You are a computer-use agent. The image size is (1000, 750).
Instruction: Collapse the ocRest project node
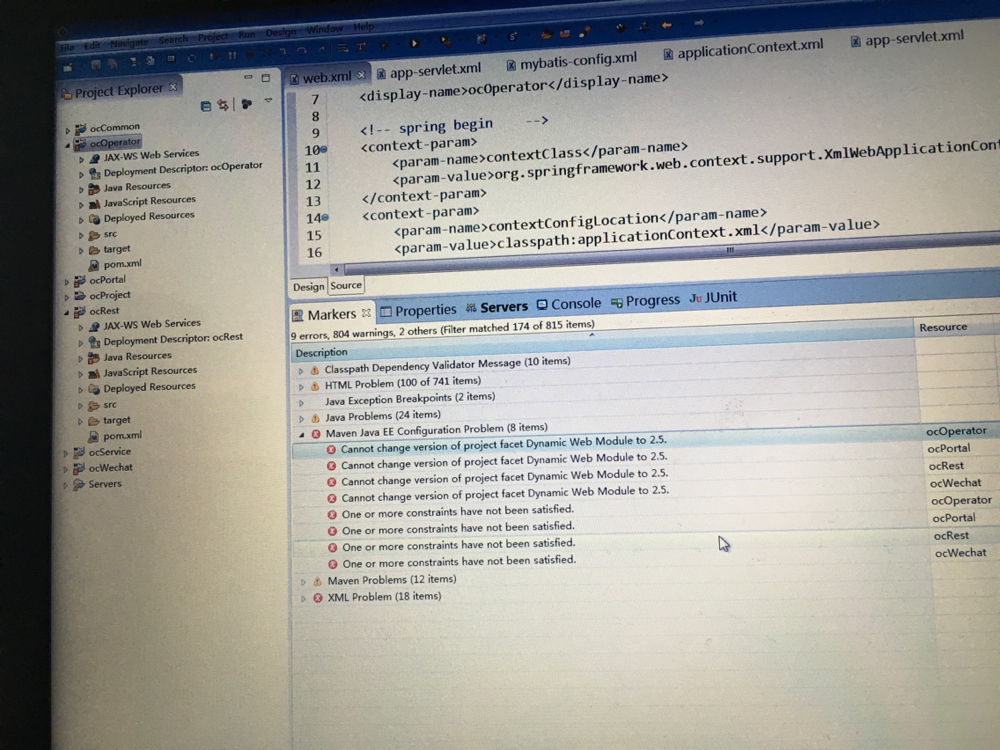pos(68,312)
